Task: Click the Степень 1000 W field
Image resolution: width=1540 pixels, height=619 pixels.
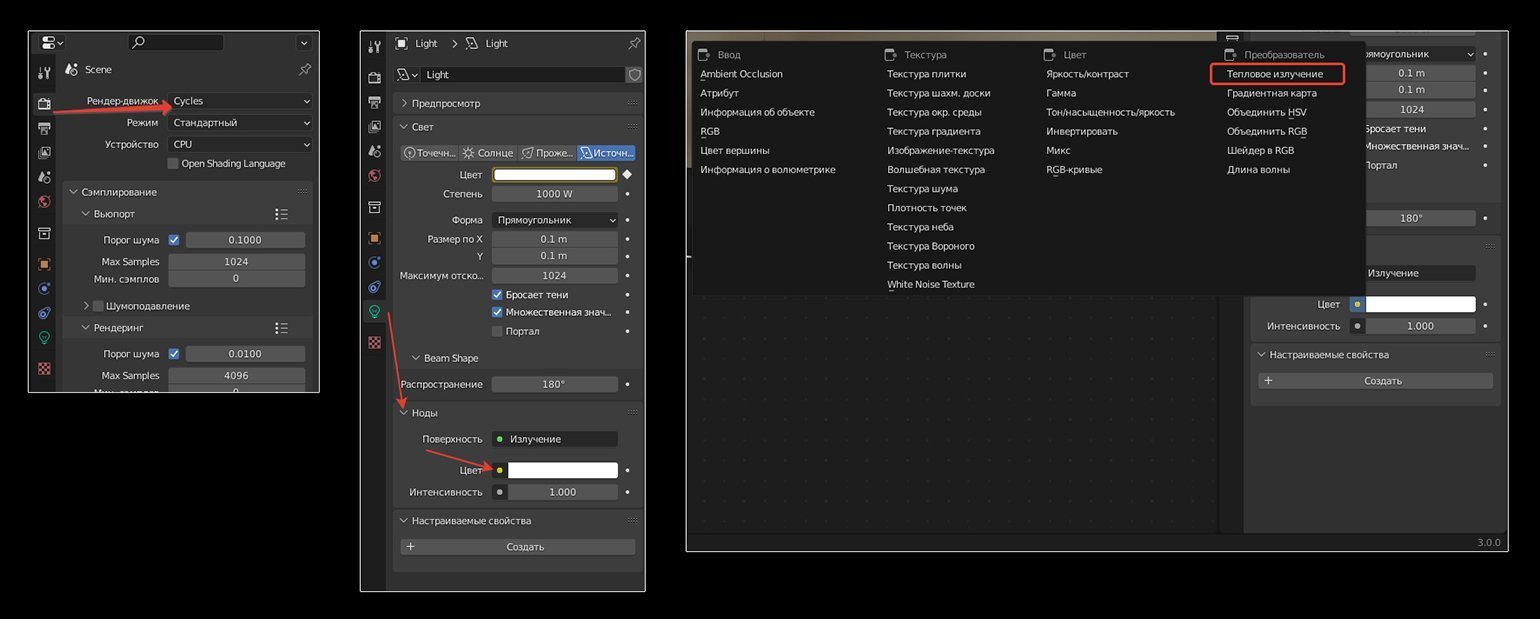Action: [x=554, y=194]
